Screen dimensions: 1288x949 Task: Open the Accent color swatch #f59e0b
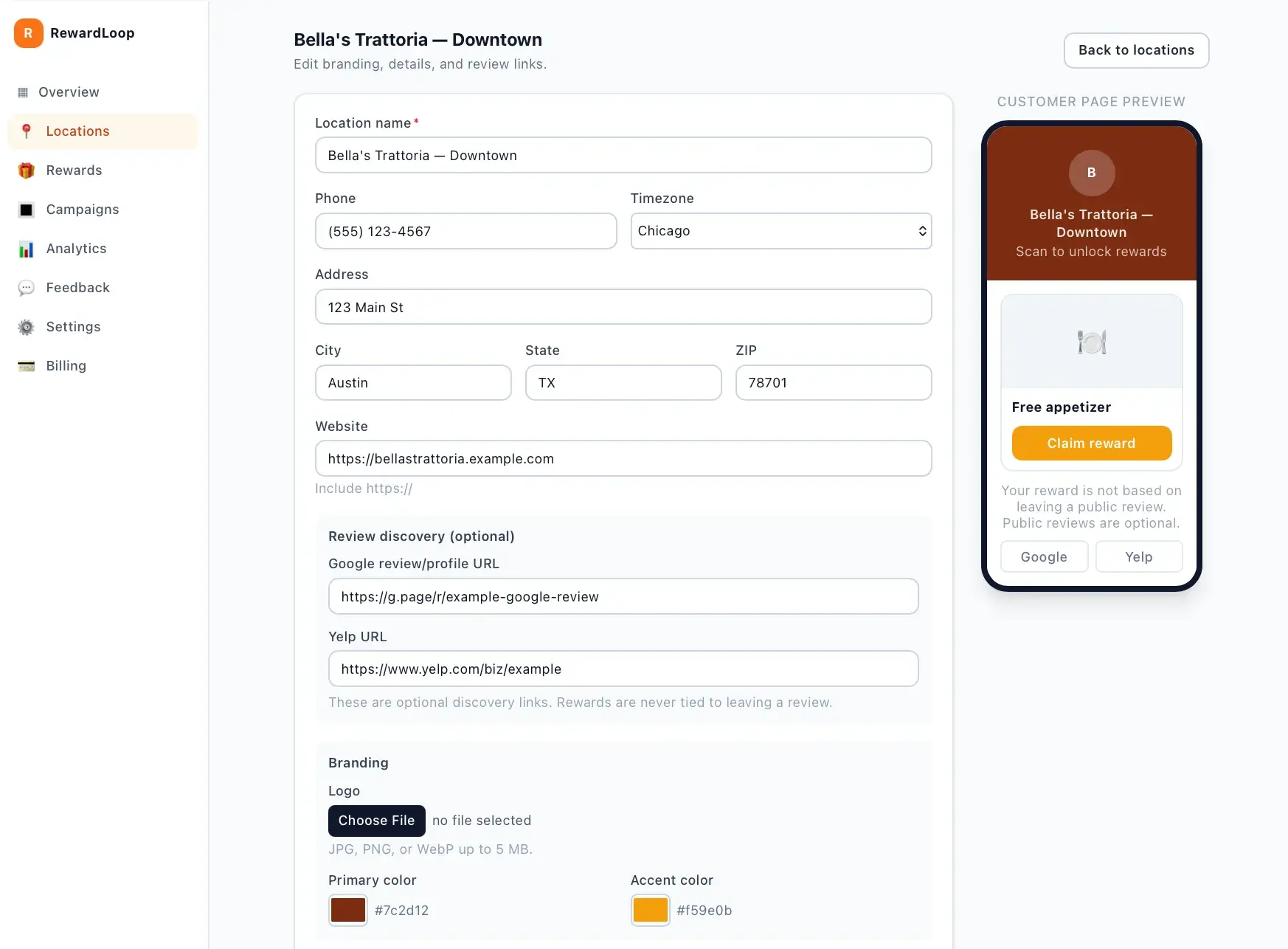650,910
